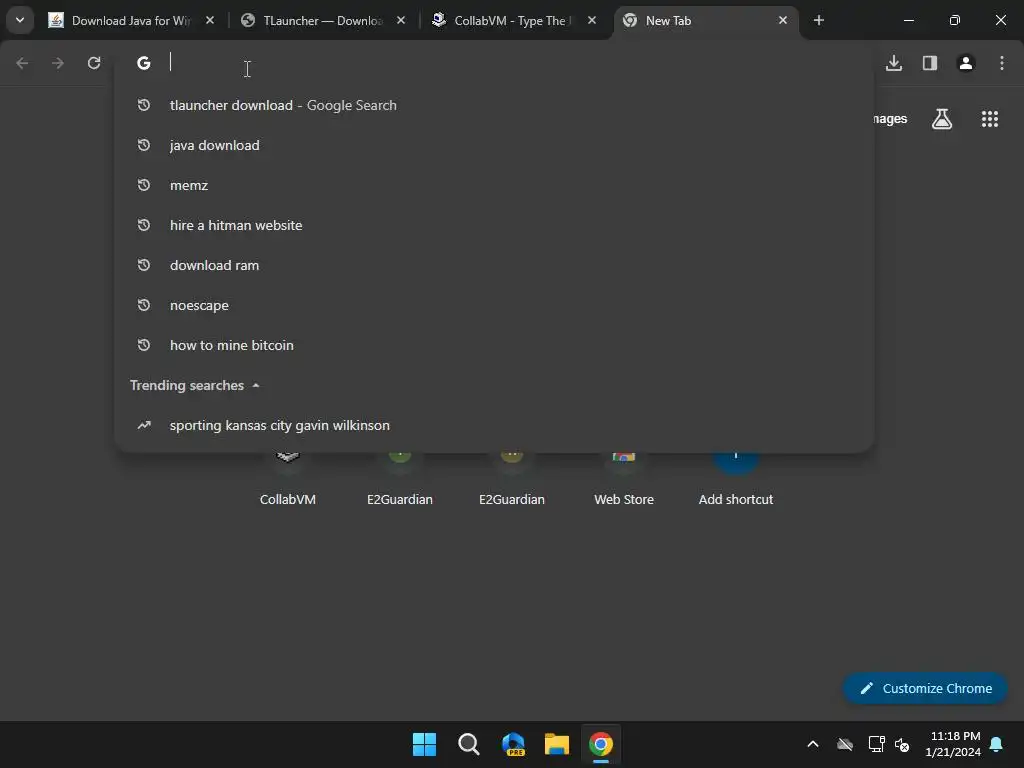Open a new tab with plus button
The width and height of the screenshot is (1024, 768).
[819, 20]
